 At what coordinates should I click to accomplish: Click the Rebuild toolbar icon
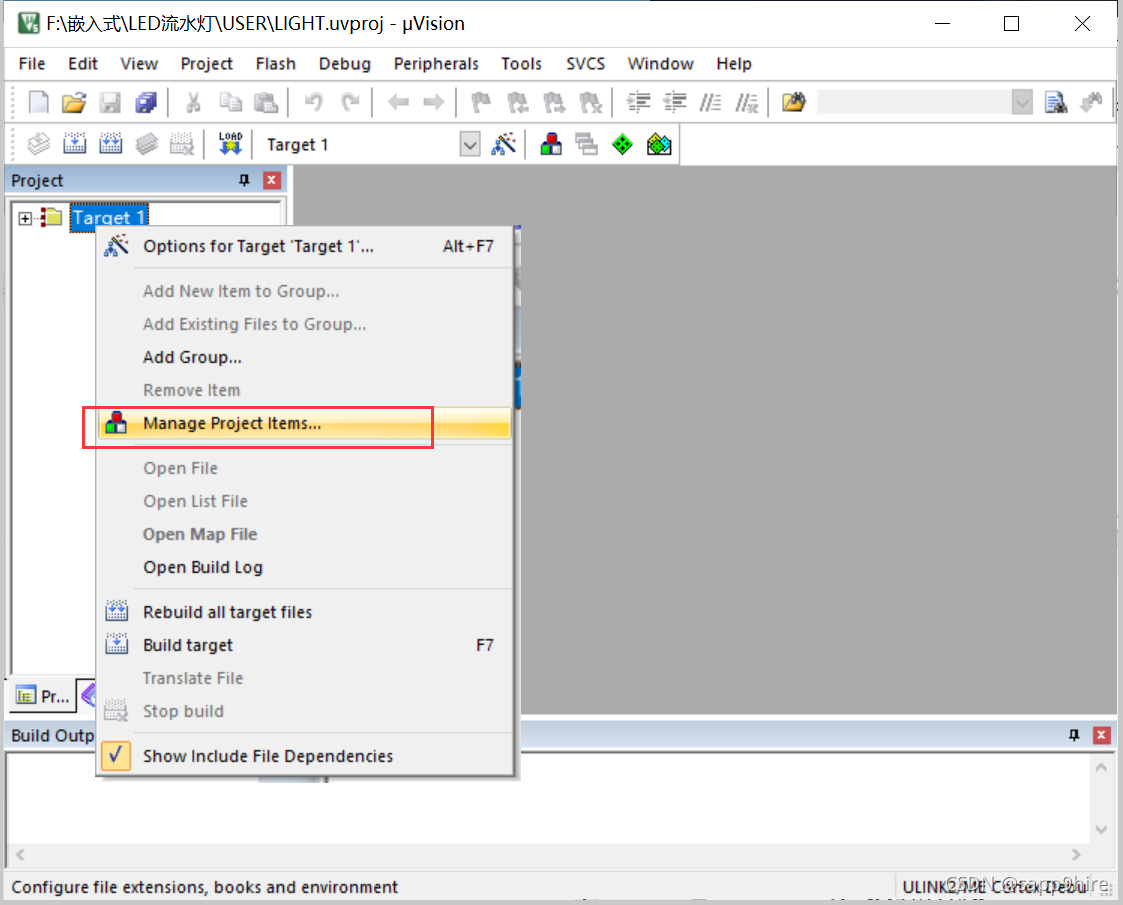110,145
